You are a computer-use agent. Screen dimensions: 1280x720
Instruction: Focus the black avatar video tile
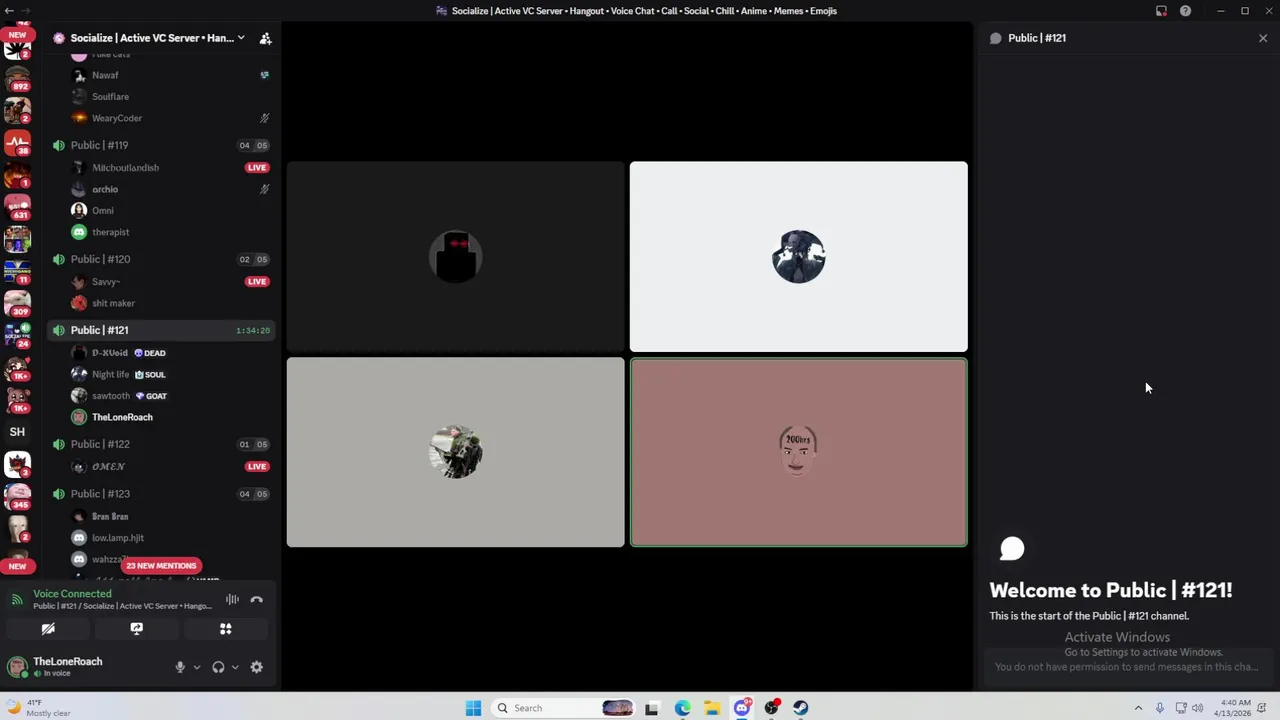coord(456,257)
